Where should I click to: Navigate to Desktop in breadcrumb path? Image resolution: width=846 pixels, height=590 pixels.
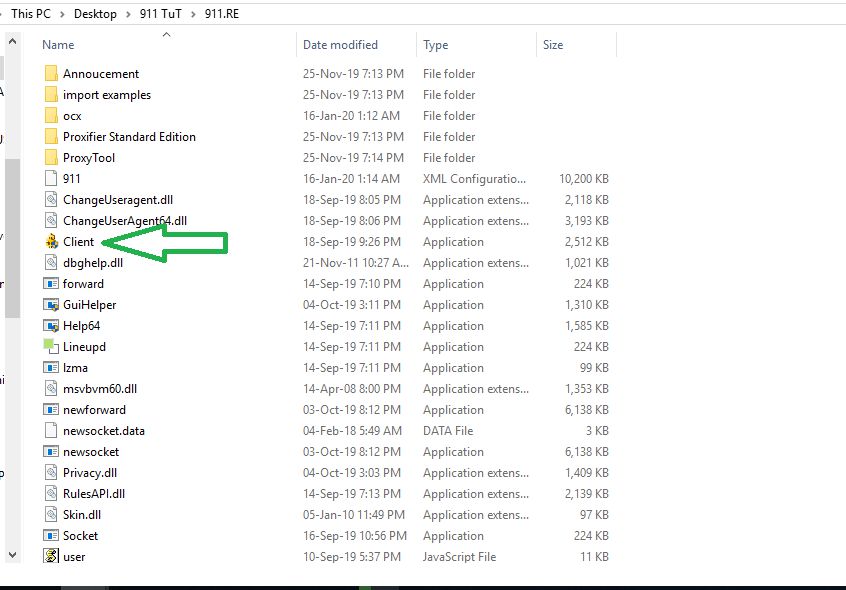[x=95, y=14]
